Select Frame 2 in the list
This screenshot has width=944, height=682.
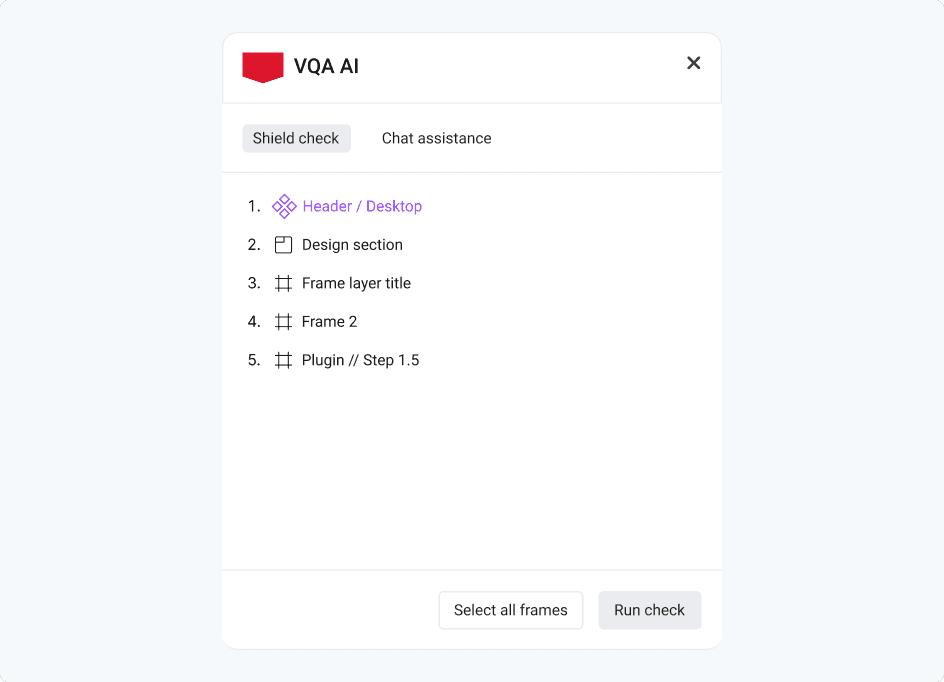click(329, 322)
